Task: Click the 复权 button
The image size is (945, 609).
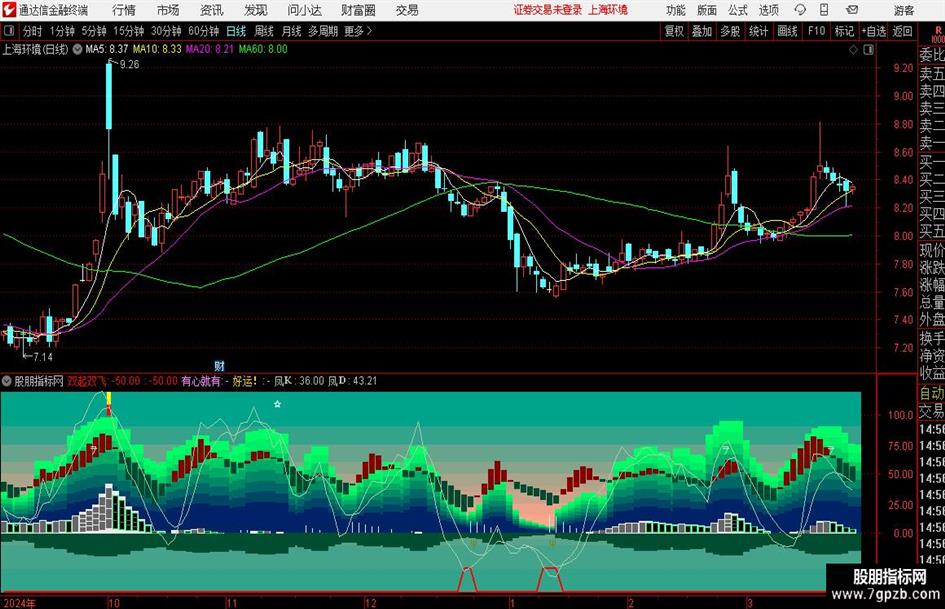Action: 674,31
